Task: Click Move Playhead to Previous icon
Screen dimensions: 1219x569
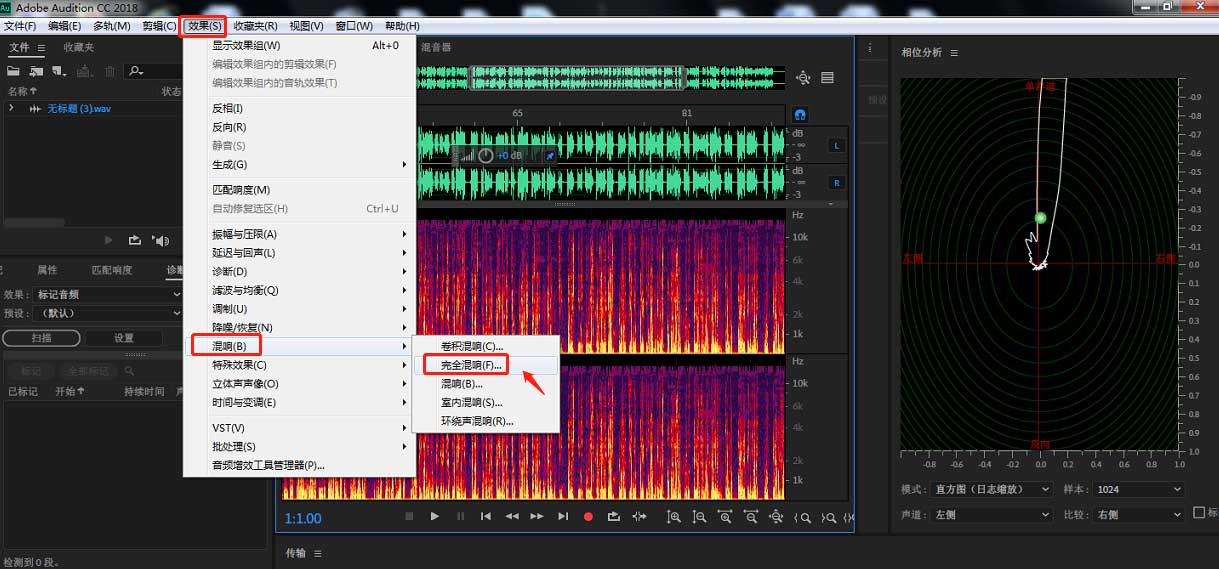Action: pyautogui.click(x=486, y=516)
